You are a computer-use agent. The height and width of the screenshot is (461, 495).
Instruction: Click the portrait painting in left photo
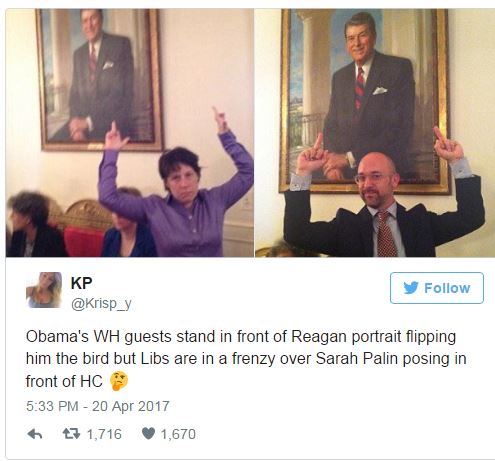[x=99, y=79]
